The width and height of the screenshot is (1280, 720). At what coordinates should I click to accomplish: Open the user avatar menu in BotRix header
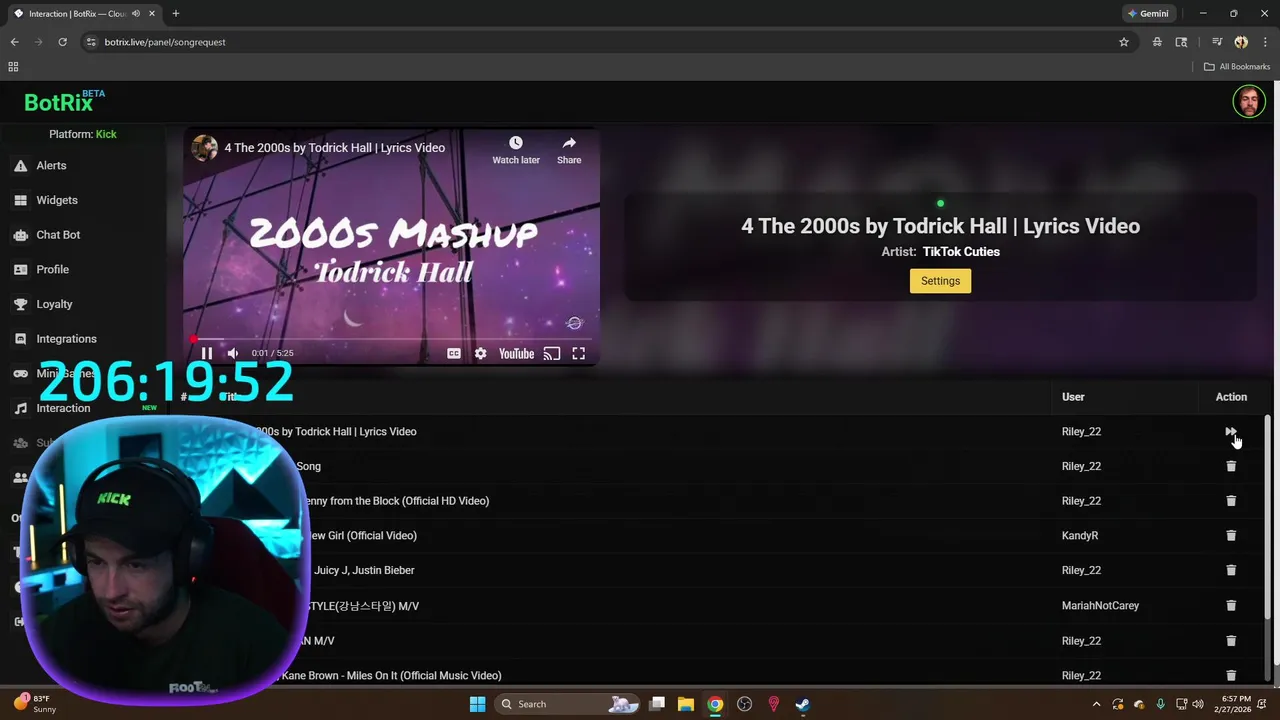[x=1248, y=101]
